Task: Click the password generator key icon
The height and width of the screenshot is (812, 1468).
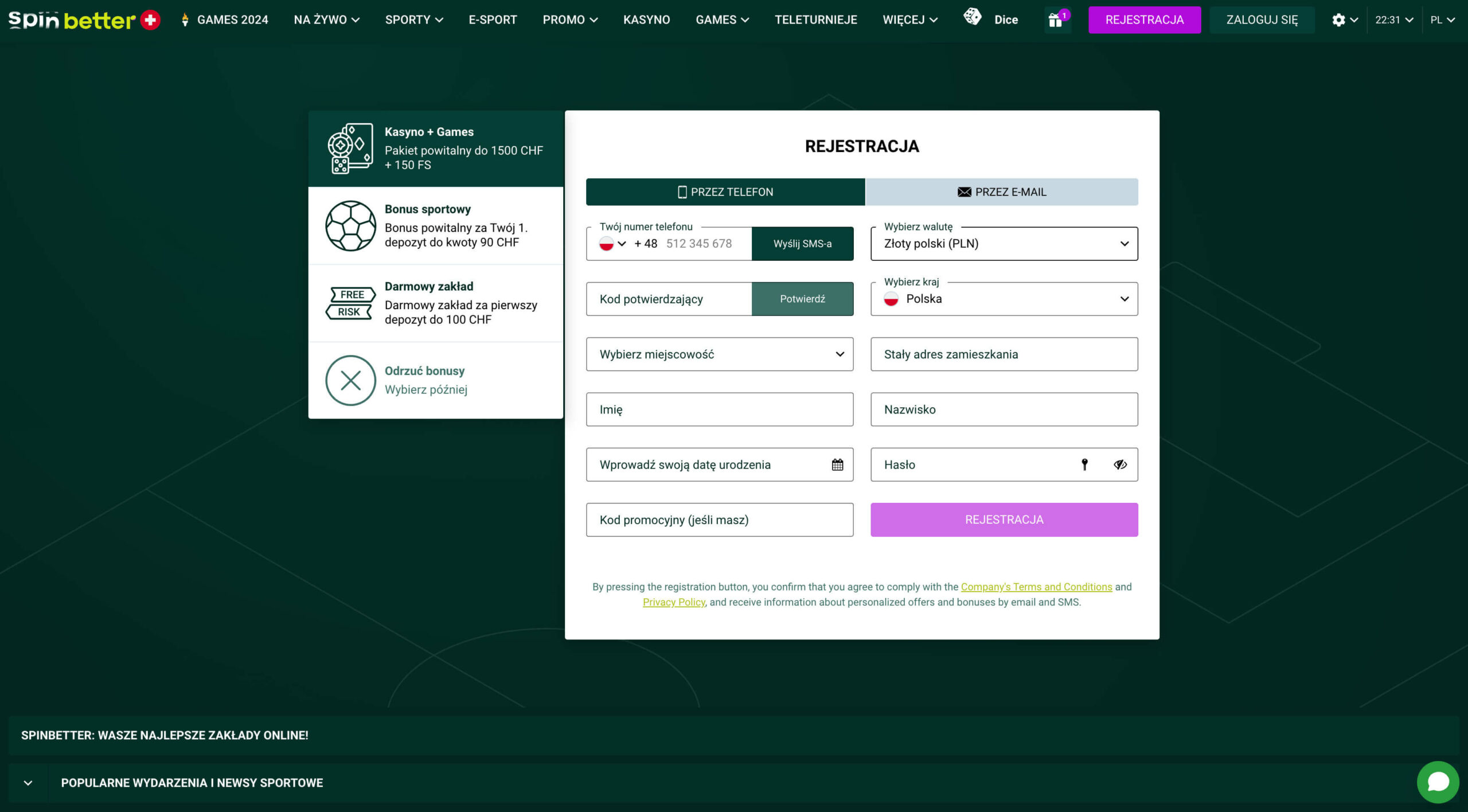Action: [x=1084, y=464]
